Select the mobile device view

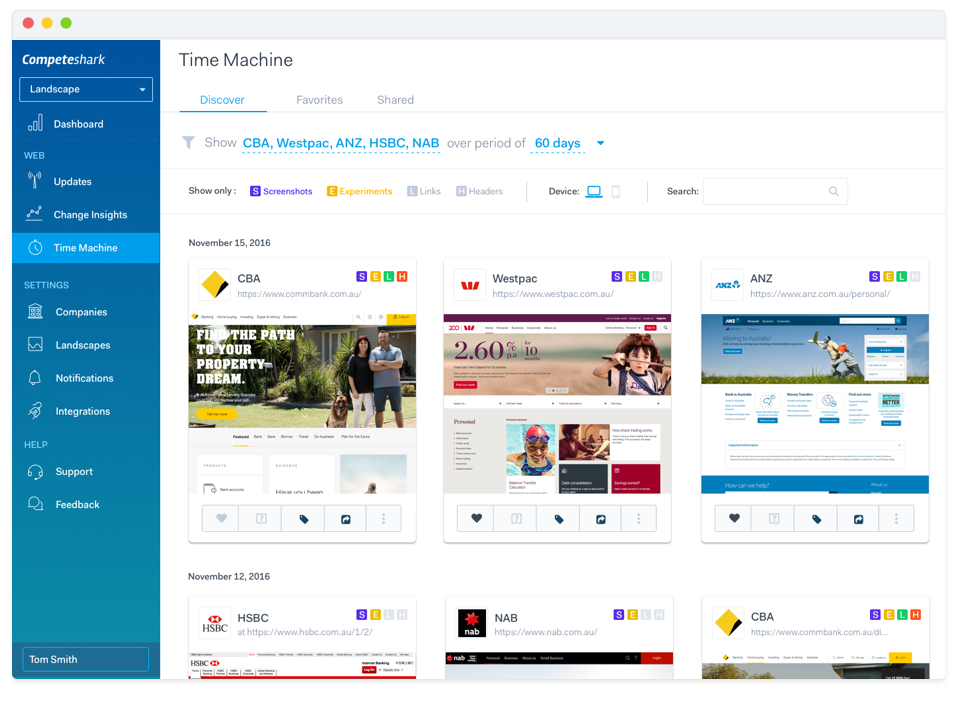tap(616, 192)
